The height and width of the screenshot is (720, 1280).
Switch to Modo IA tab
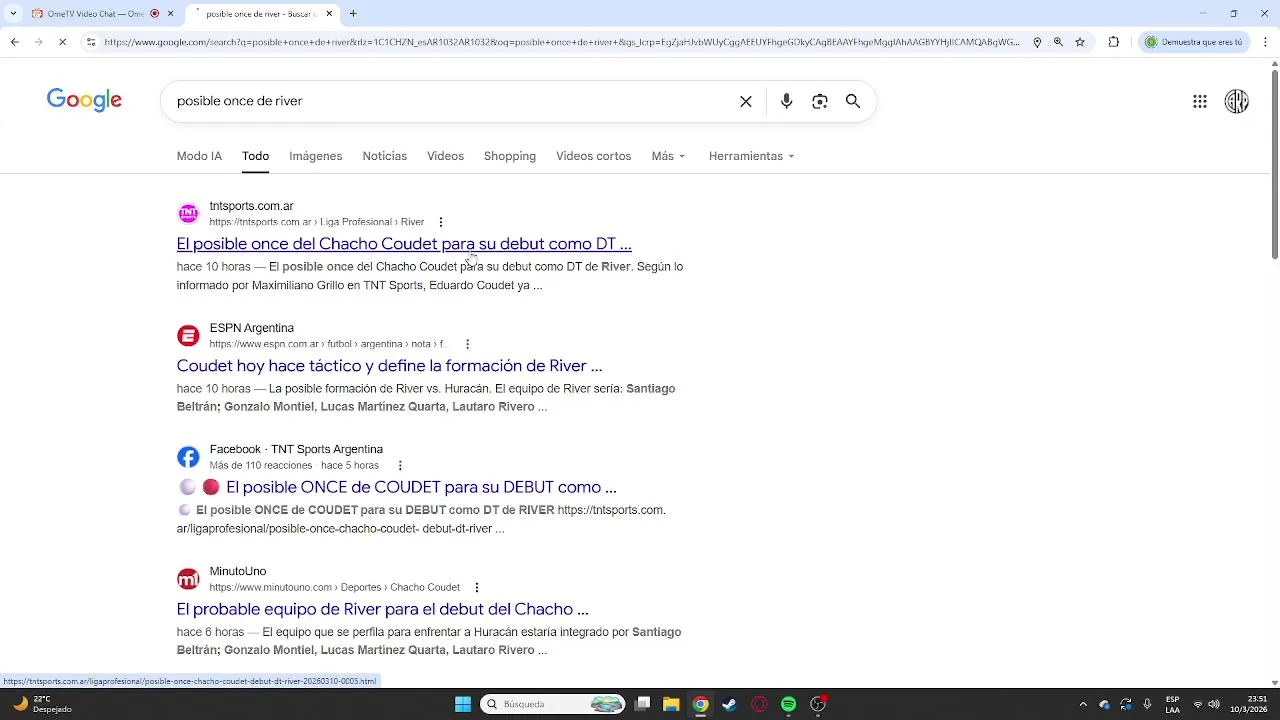coord(199,156)
